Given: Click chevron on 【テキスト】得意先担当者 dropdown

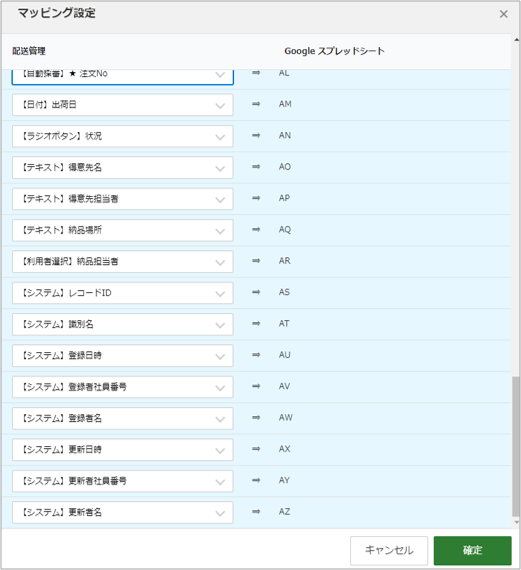Looking at the screenshot, I should 220,200.
